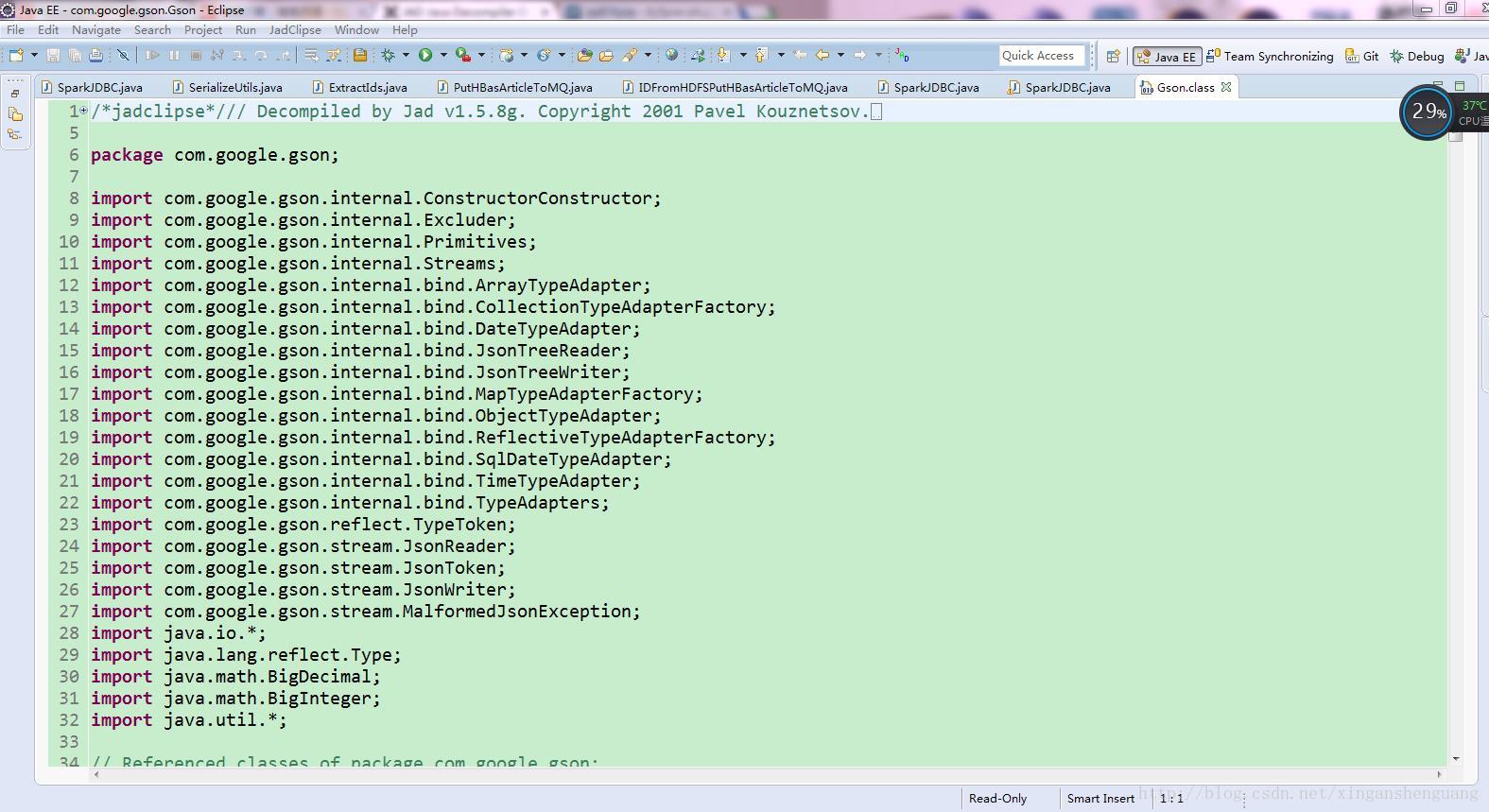Toggle Skip All Breakpoints
Image resolution: width=1489 pixels, height=812 pixels.
click(123, 56)
